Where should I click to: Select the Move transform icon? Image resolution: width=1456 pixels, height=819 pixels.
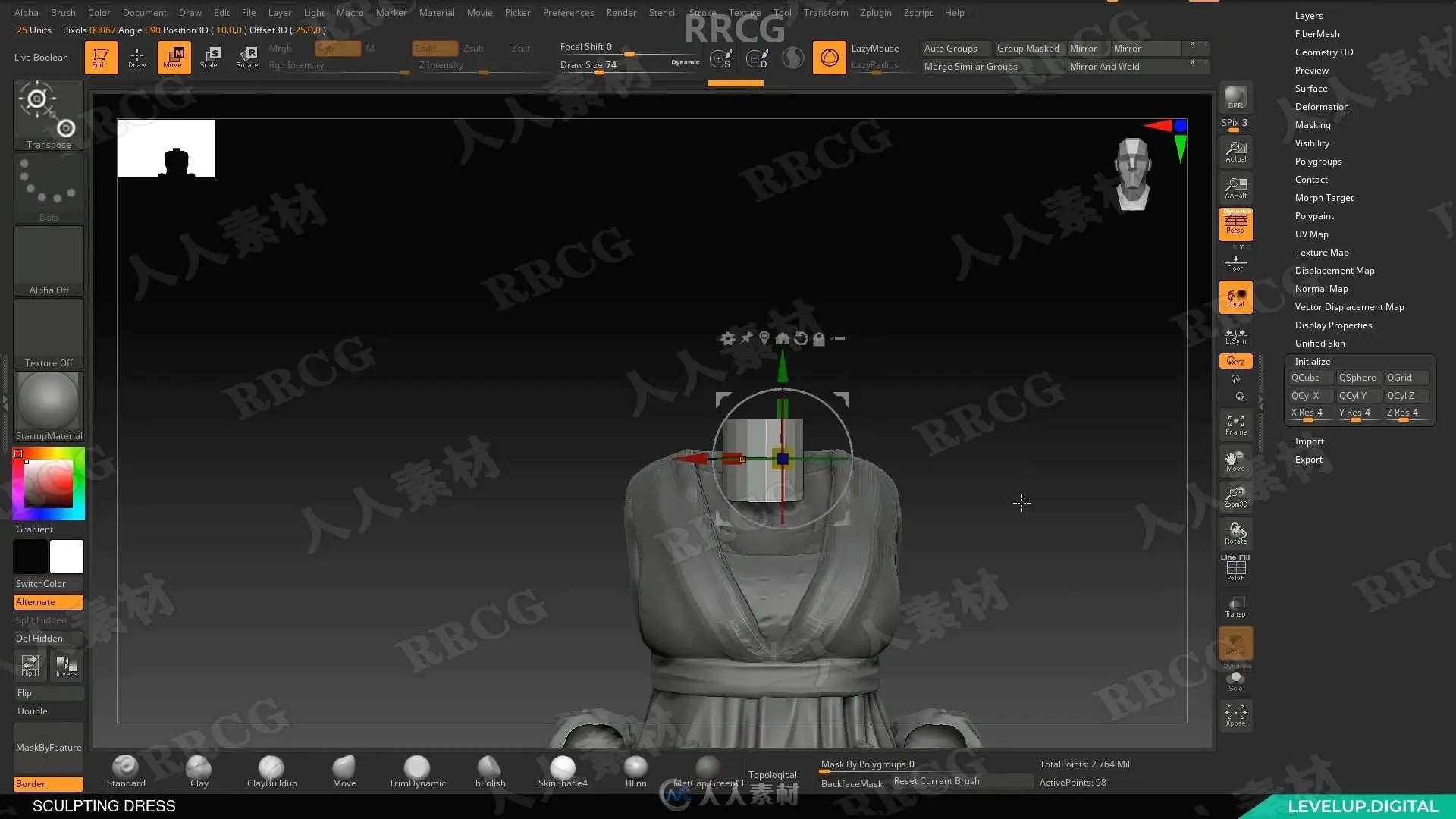tap(174, 58)
